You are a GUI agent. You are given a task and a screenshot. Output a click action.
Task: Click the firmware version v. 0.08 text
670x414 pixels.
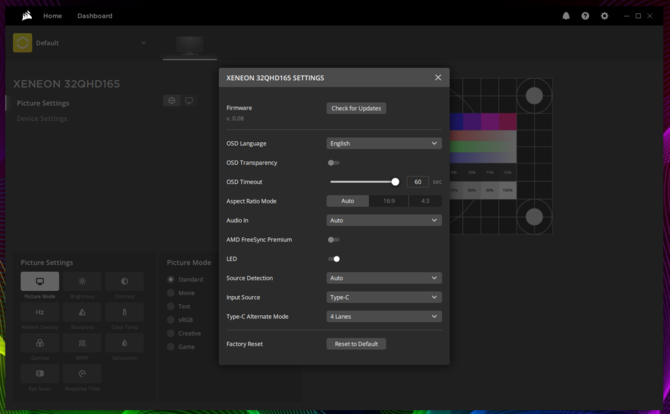pyautogui.click(x=235, y=118)
